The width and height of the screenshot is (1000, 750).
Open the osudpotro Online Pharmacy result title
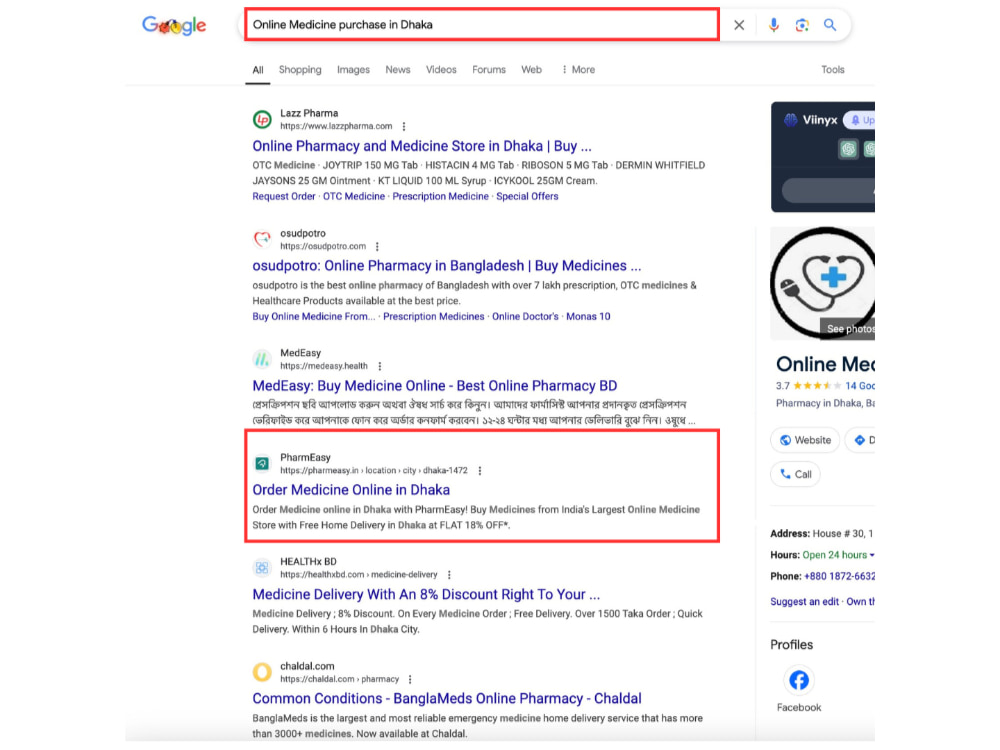[446, 266]
